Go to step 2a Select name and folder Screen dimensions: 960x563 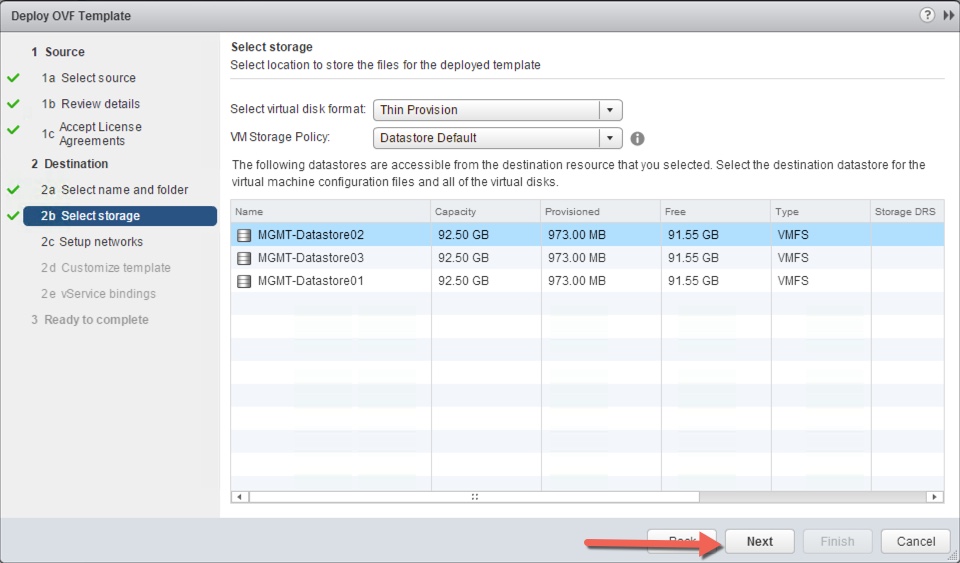(x=124, y=190)
